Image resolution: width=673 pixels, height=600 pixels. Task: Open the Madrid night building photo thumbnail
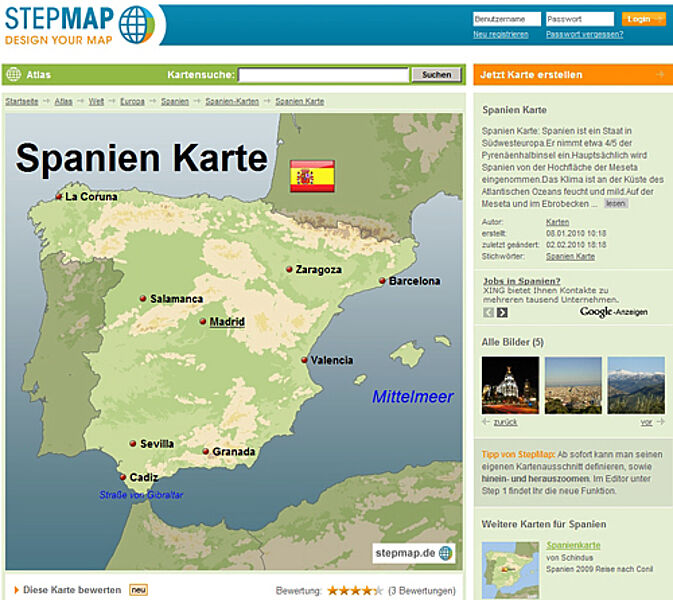coord(510,385)
